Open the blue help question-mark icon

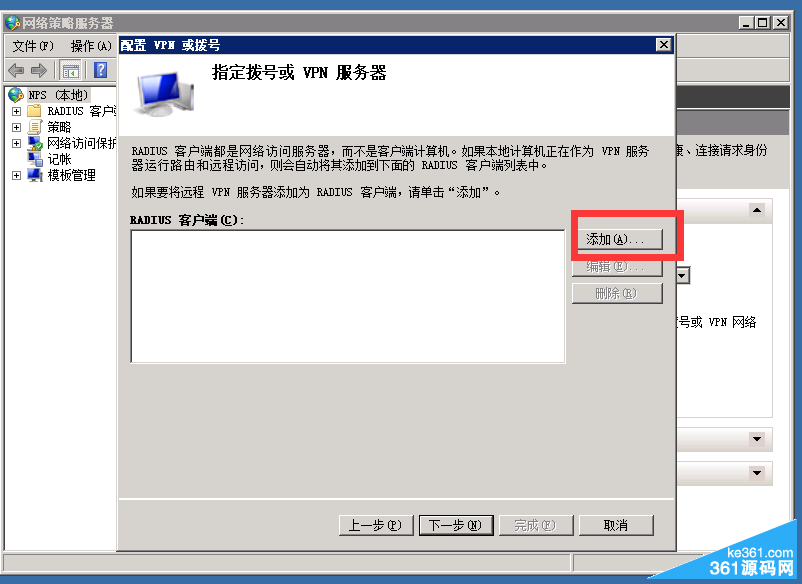(x=101, y=70)
